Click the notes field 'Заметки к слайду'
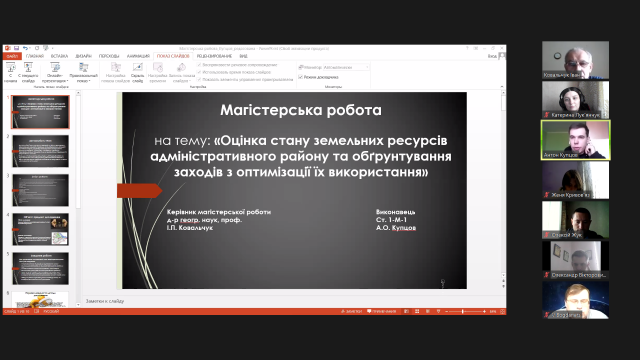The width and height of the screenshot is (640, 360). click(x=105, y=301)
